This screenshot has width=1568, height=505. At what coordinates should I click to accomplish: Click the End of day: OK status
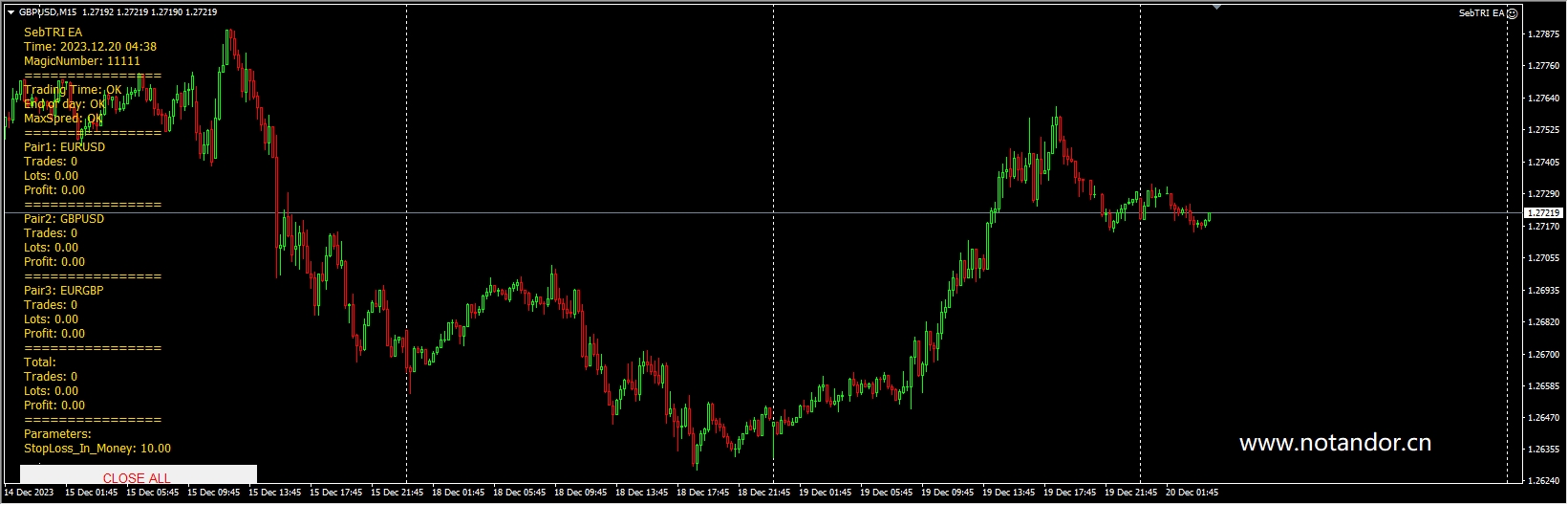65,104
